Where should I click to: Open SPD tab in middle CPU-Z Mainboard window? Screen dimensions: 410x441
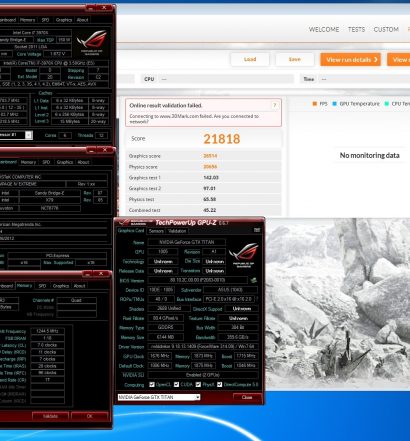coord(46,162)
